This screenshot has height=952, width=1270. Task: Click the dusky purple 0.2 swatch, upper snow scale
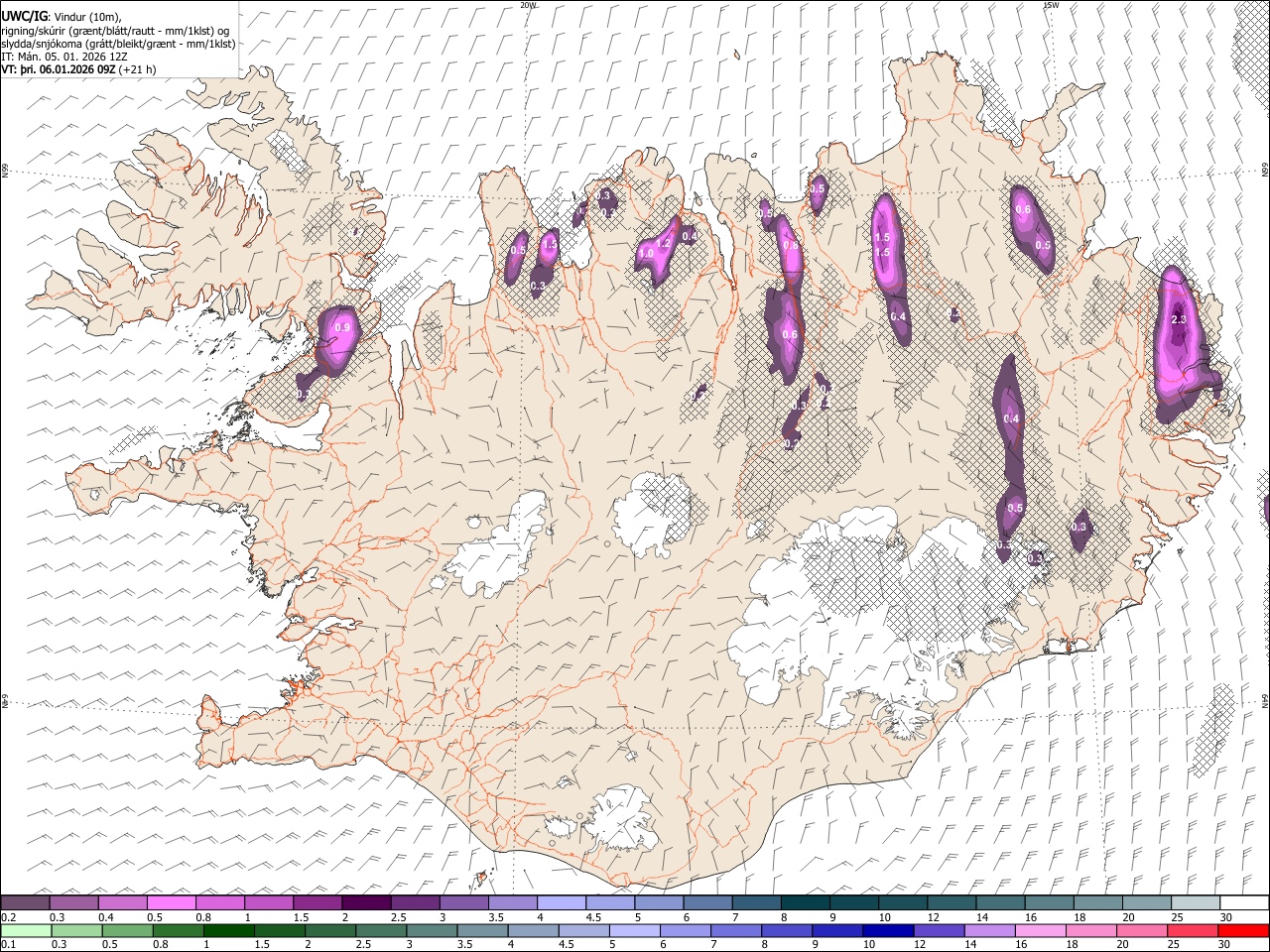[26, 902]
